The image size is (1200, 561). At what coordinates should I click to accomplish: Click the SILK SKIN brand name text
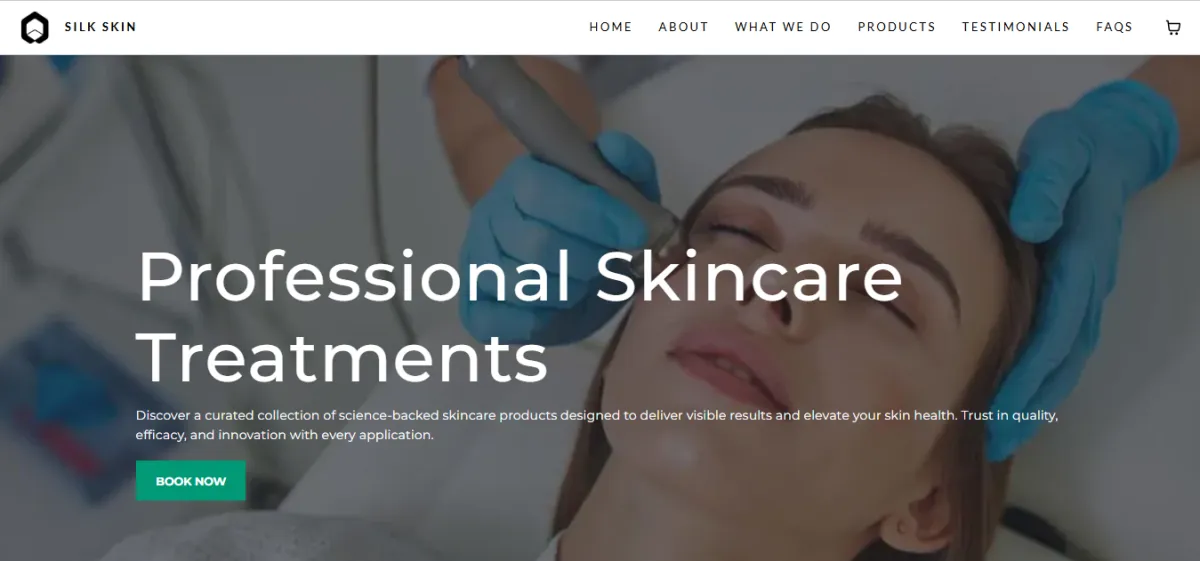(100, 27)
